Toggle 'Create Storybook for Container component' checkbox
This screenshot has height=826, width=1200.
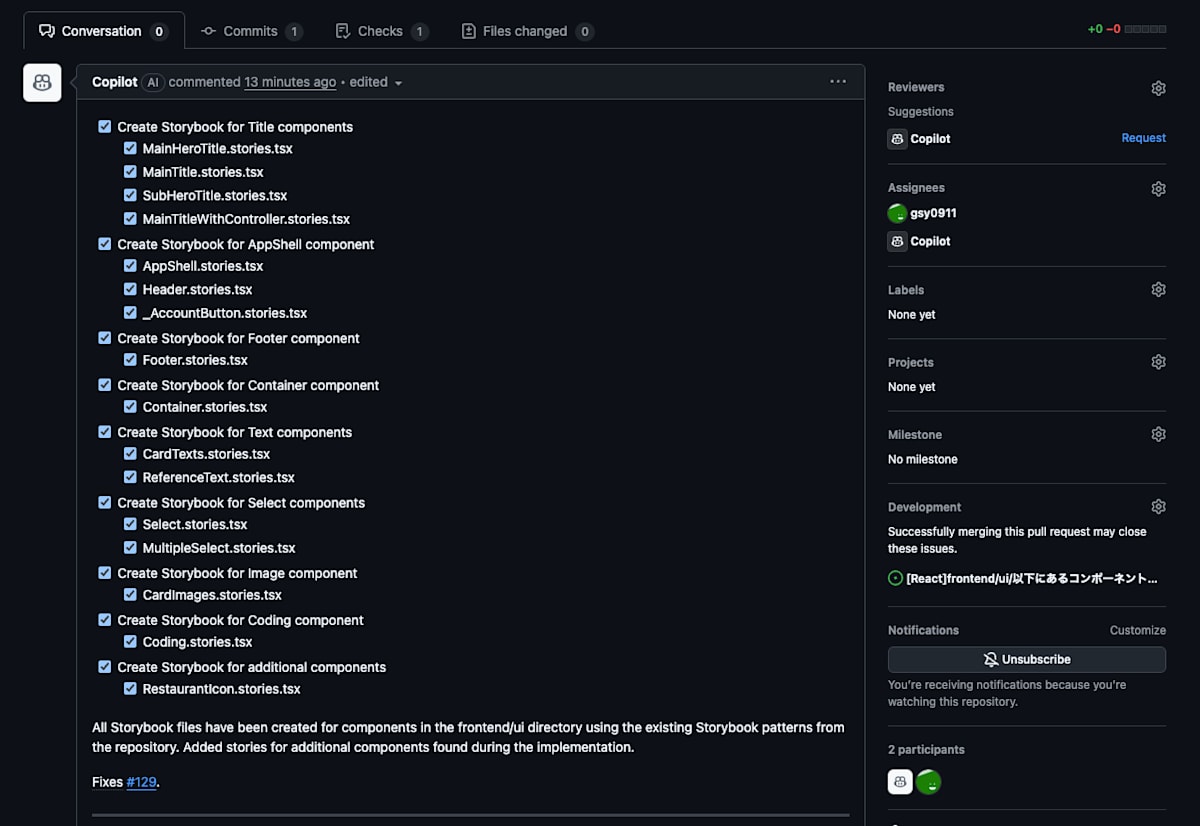pyautogui.click(x=105, y=385)
